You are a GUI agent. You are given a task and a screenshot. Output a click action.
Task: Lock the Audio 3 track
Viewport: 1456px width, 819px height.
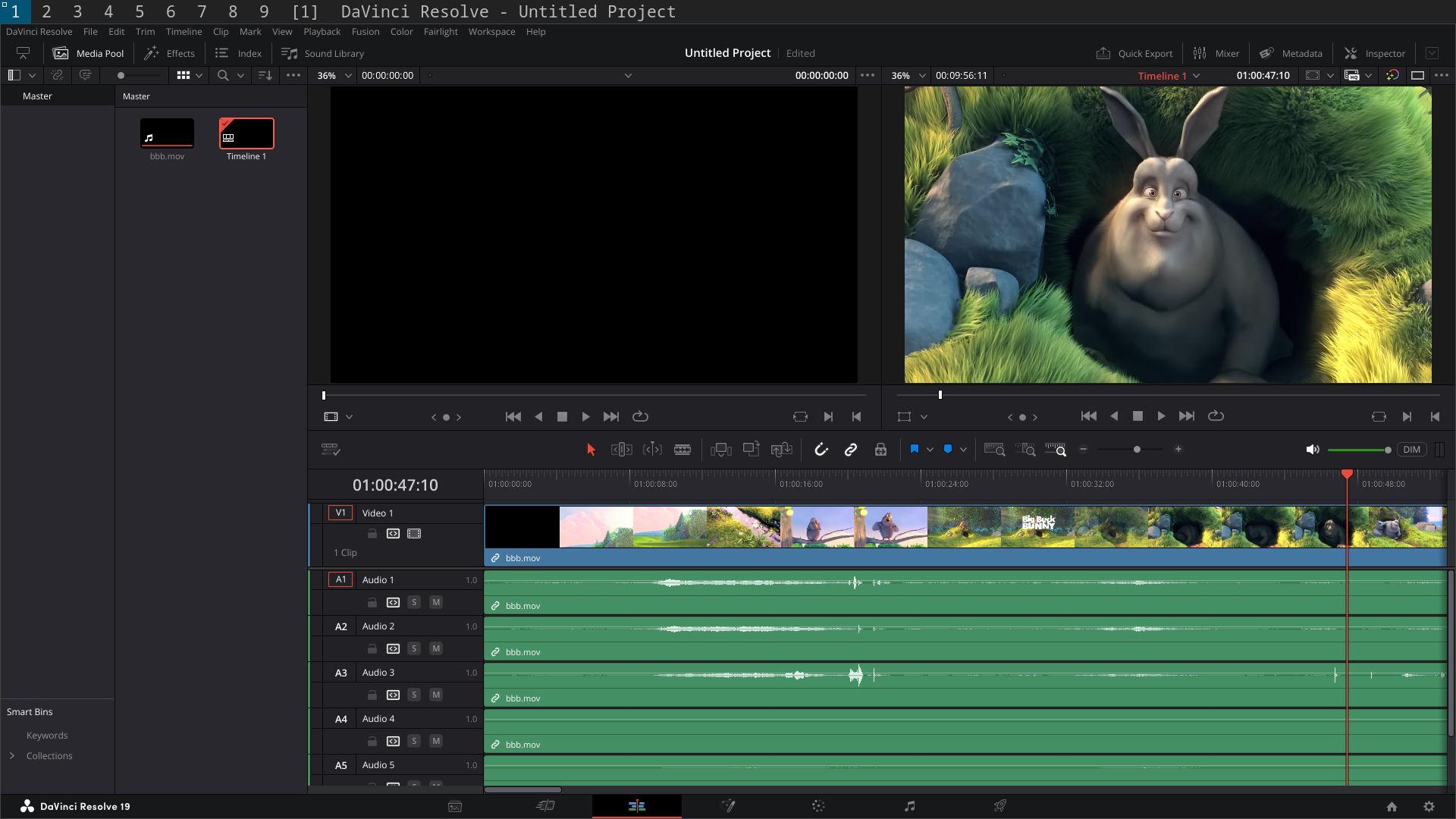[372, 695]
